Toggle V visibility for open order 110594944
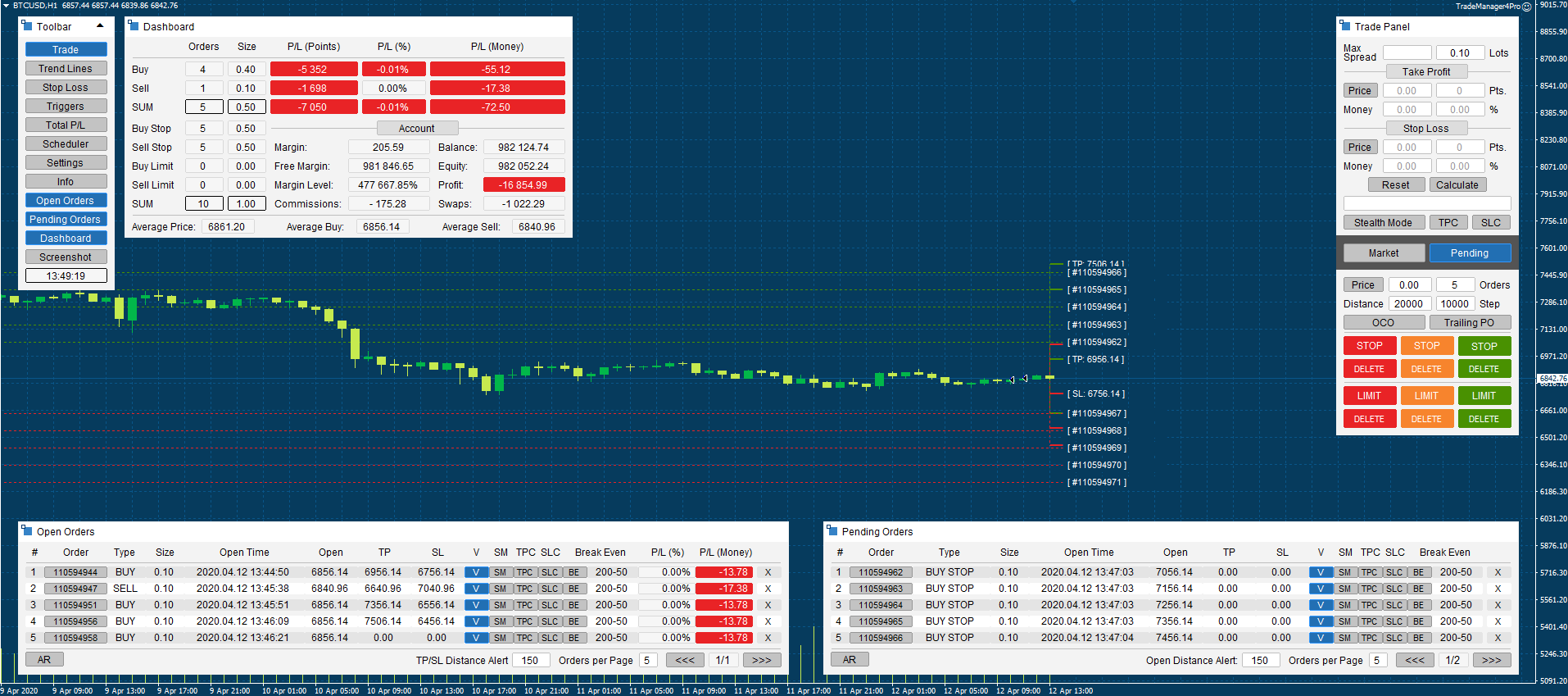1568x696 pixels. click(476, 572)
